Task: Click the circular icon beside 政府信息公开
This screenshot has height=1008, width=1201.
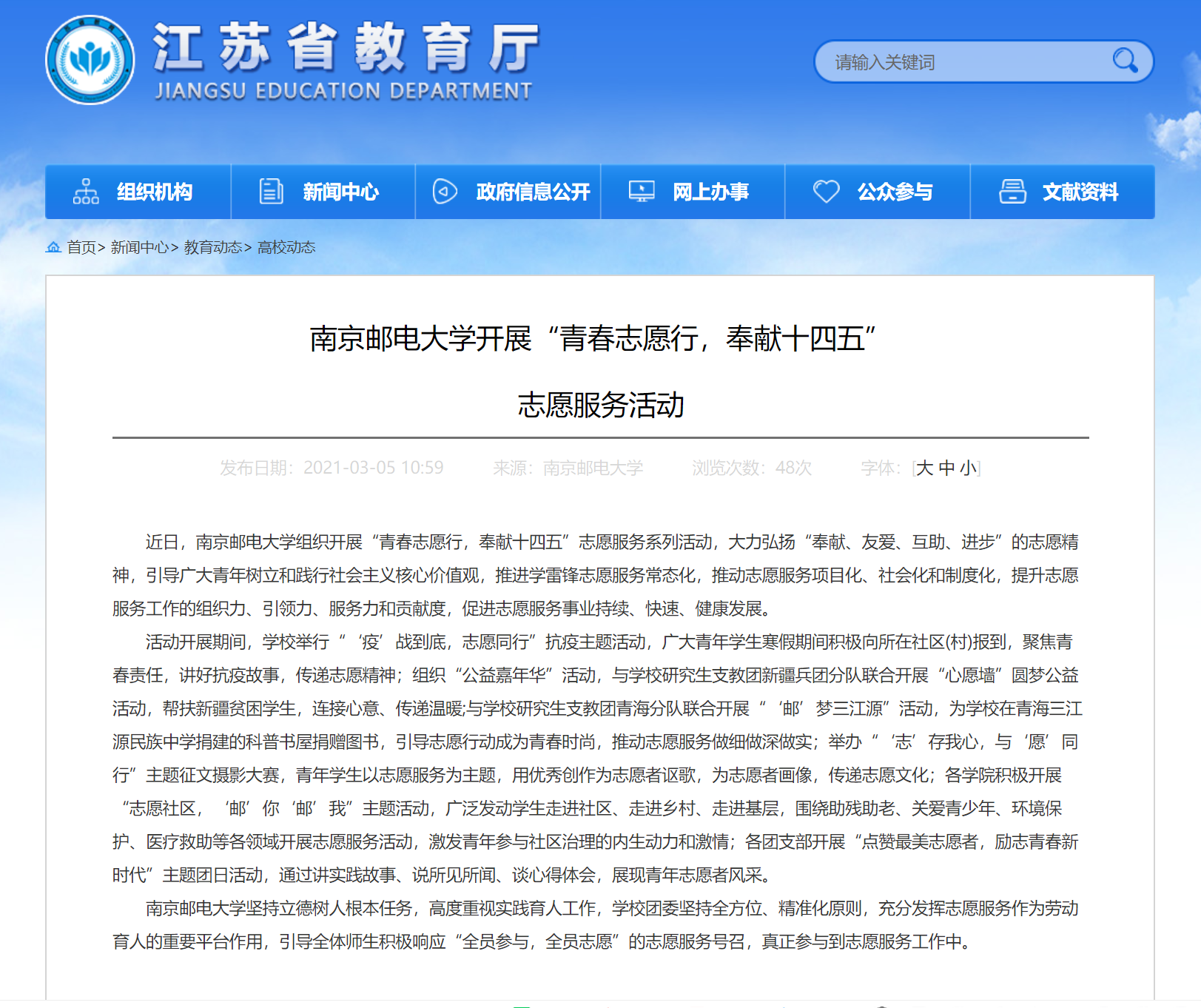Action: coord(445,192)
